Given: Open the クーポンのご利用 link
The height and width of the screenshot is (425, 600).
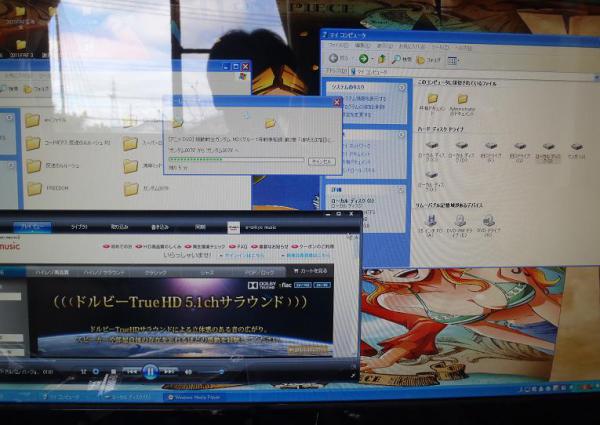Looking at the screenshot, I should tap(313, 247).
